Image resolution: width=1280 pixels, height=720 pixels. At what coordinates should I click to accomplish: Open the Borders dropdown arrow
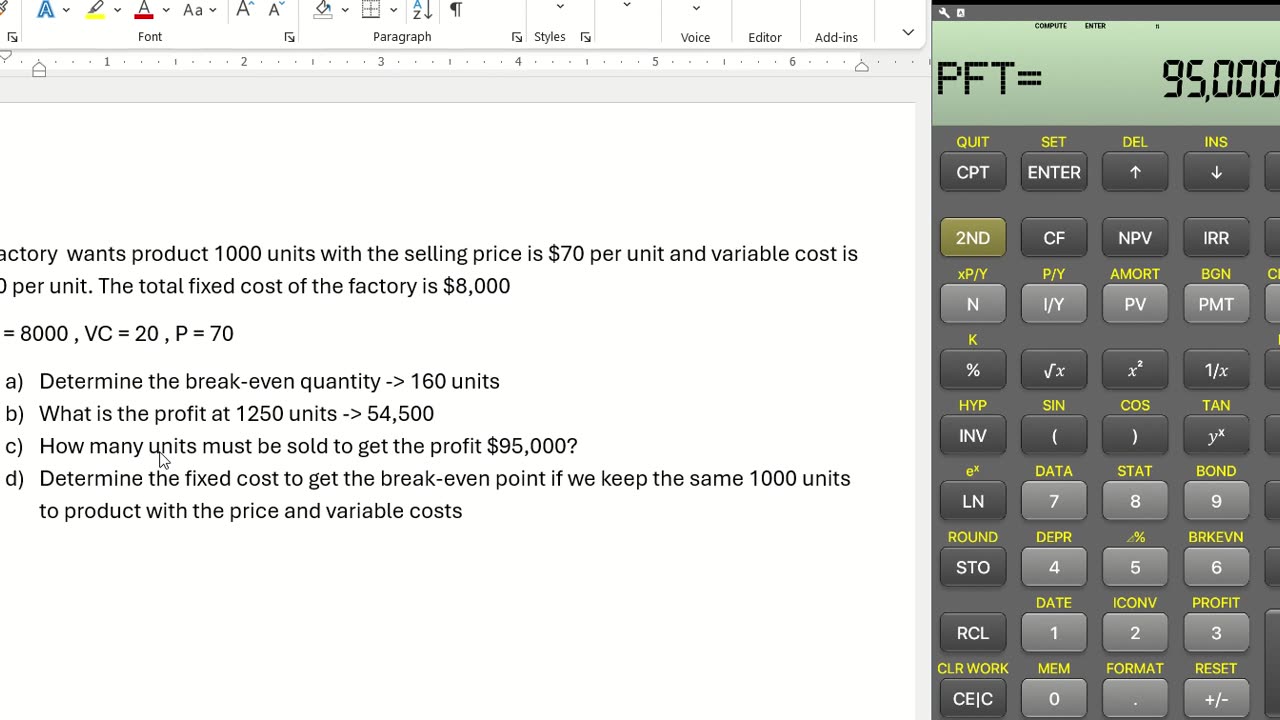coord(393,10)
